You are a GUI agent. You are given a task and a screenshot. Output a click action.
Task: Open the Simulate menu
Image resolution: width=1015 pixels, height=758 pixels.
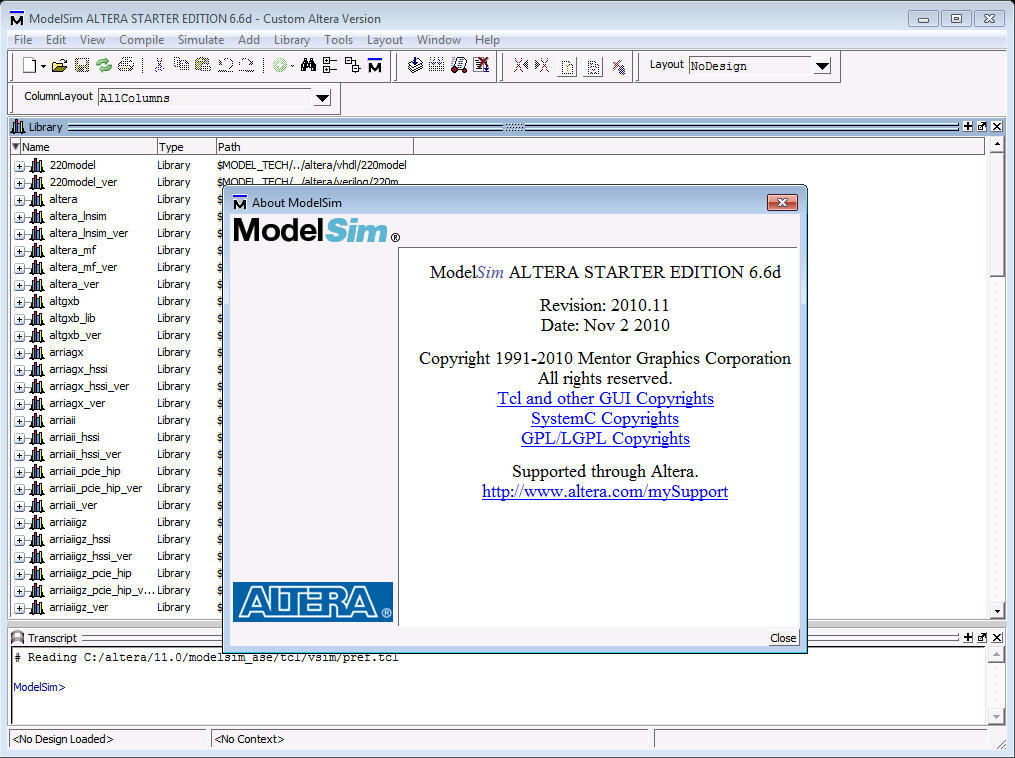(201, 40)
